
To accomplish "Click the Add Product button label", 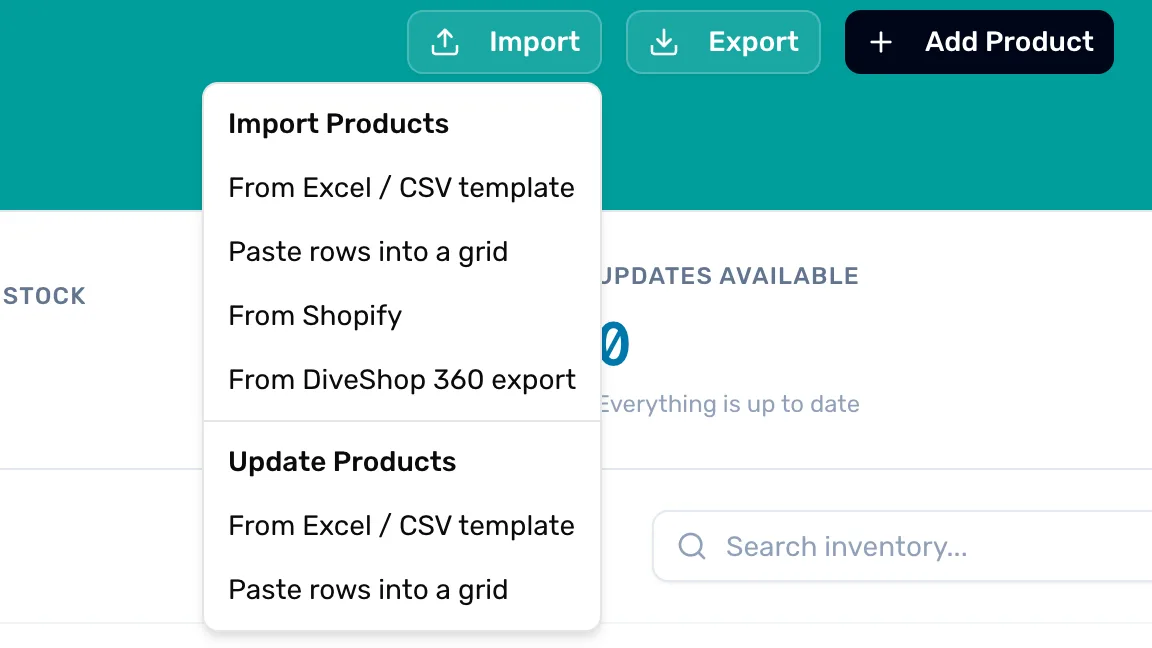I will click(x=1009, y=42).
